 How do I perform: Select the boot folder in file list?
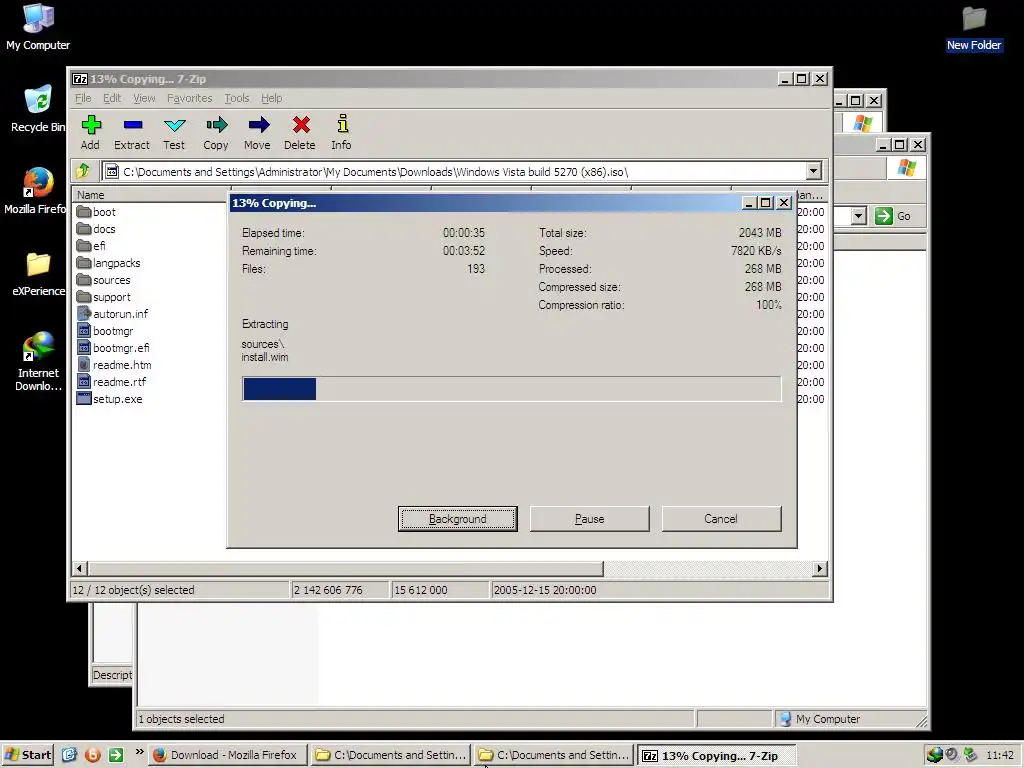click(x=96, y=212)
